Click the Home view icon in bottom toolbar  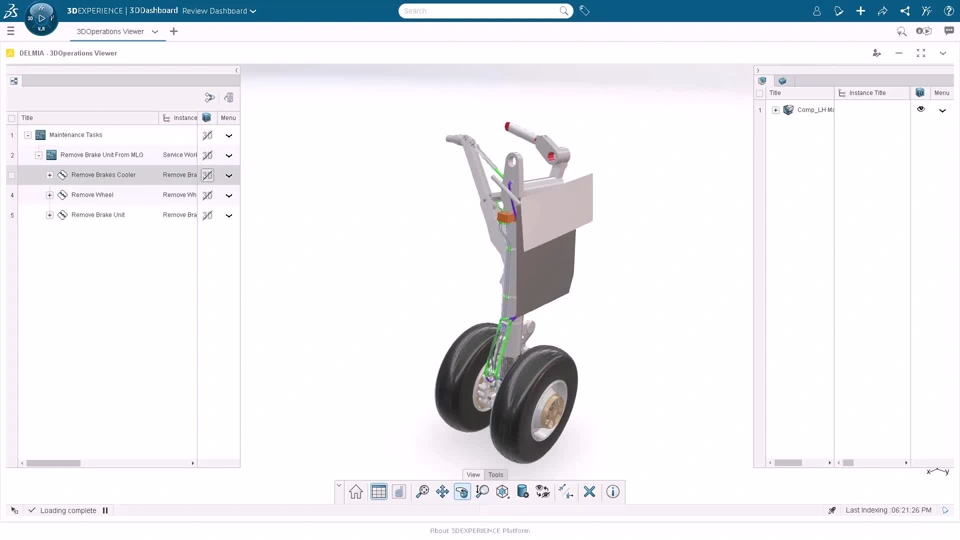pyautogui.click(x=356, y=492)
